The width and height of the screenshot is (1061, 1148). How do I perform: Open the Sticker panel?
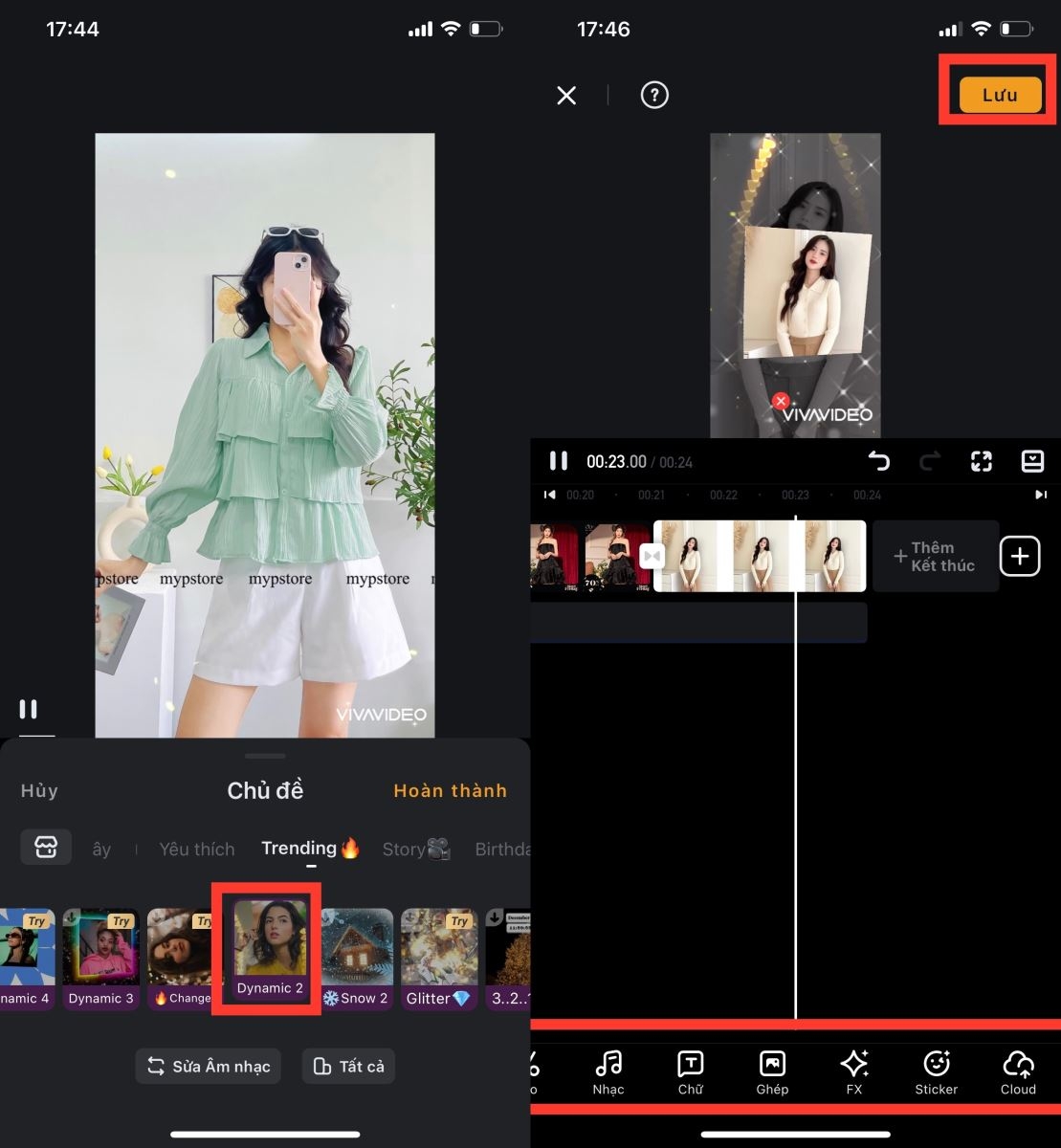pos(936,1071)
